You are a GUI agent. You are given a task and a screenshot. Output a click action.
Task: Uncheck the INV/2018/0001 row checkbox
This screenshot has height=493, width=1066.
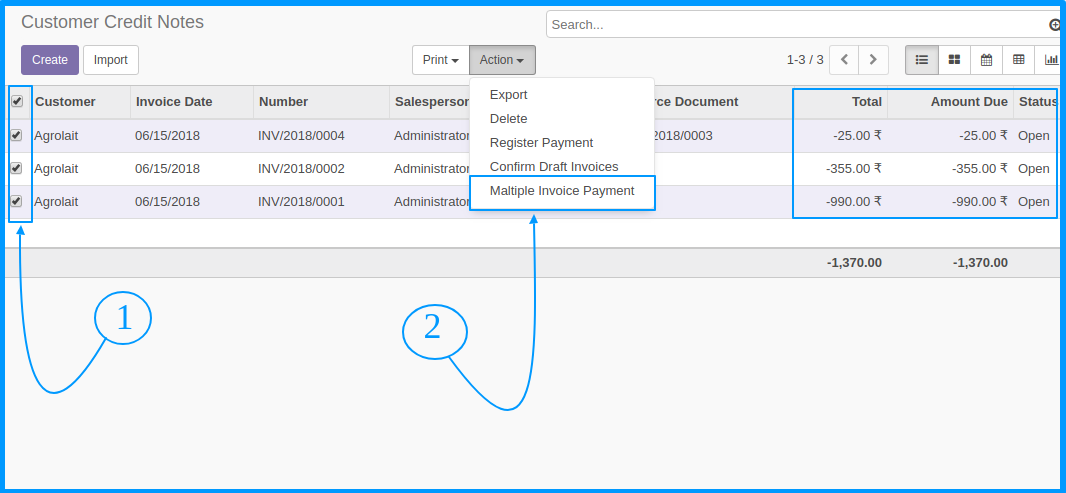(x=16, y=201)
